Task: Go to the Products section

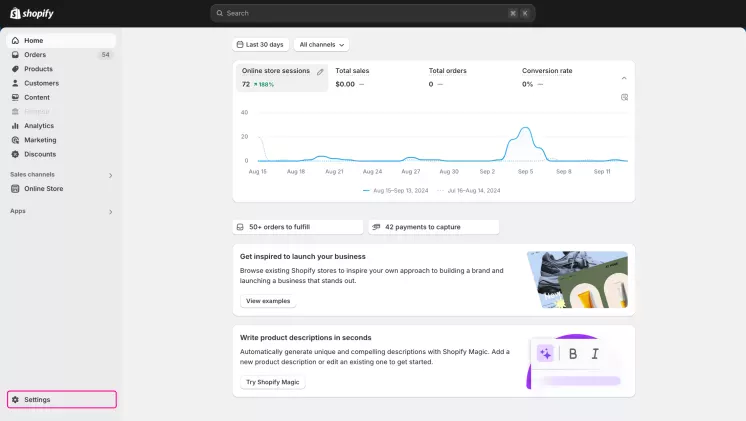Action: pyautogui.click(x=38, y=69)
